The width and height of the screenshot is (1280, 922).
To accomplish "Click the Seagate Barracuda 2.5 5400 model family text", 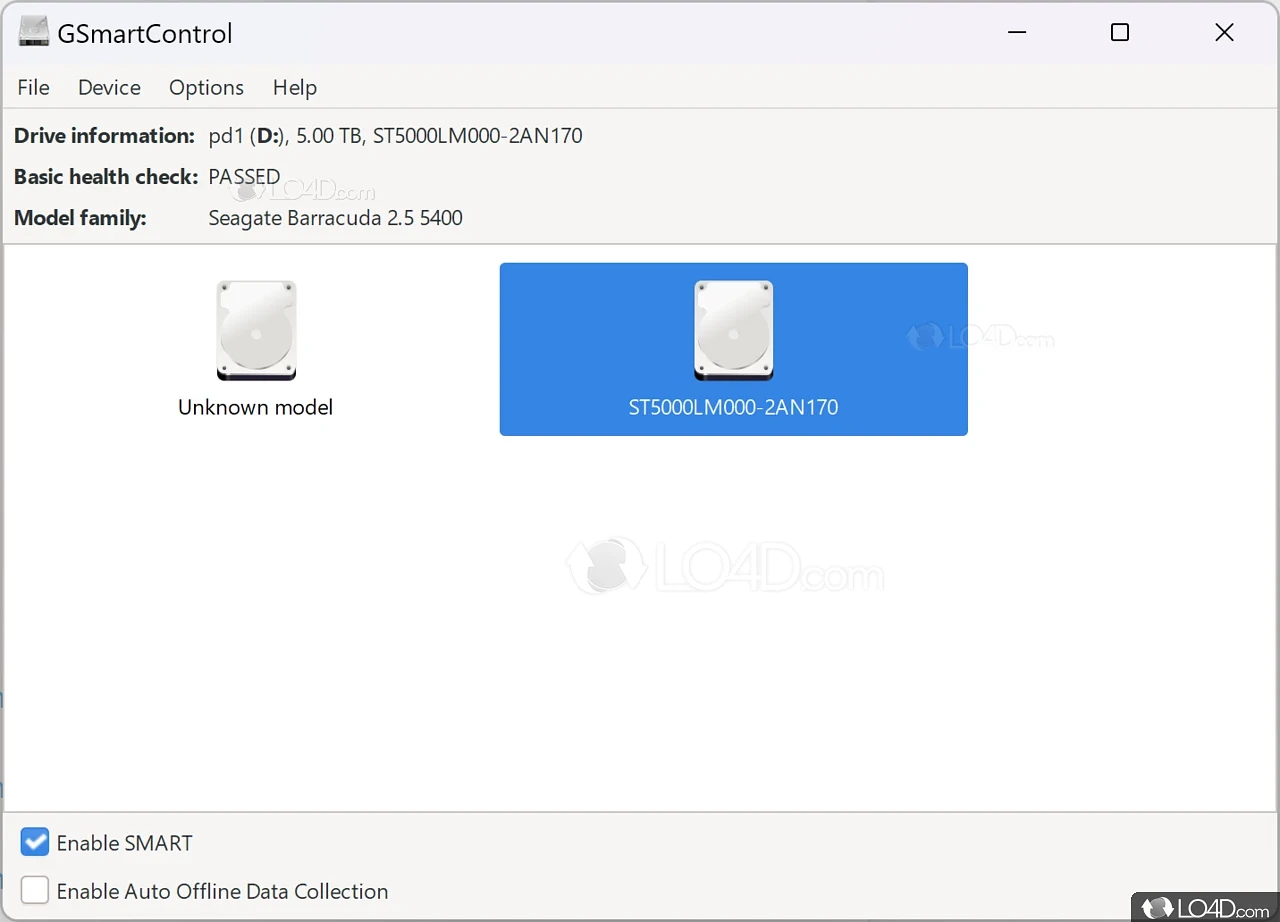I will pos(335,217).
